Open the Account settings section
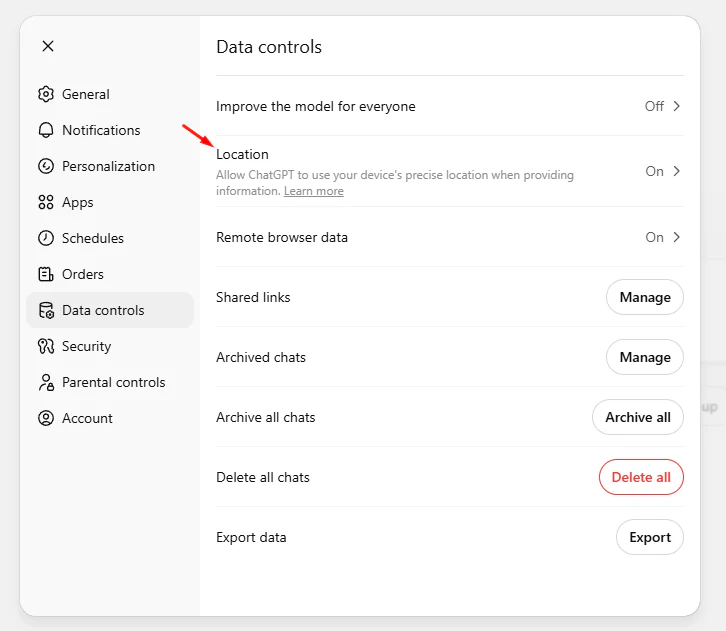The width and height of the screenshot is (726, 631). (87, 418)
